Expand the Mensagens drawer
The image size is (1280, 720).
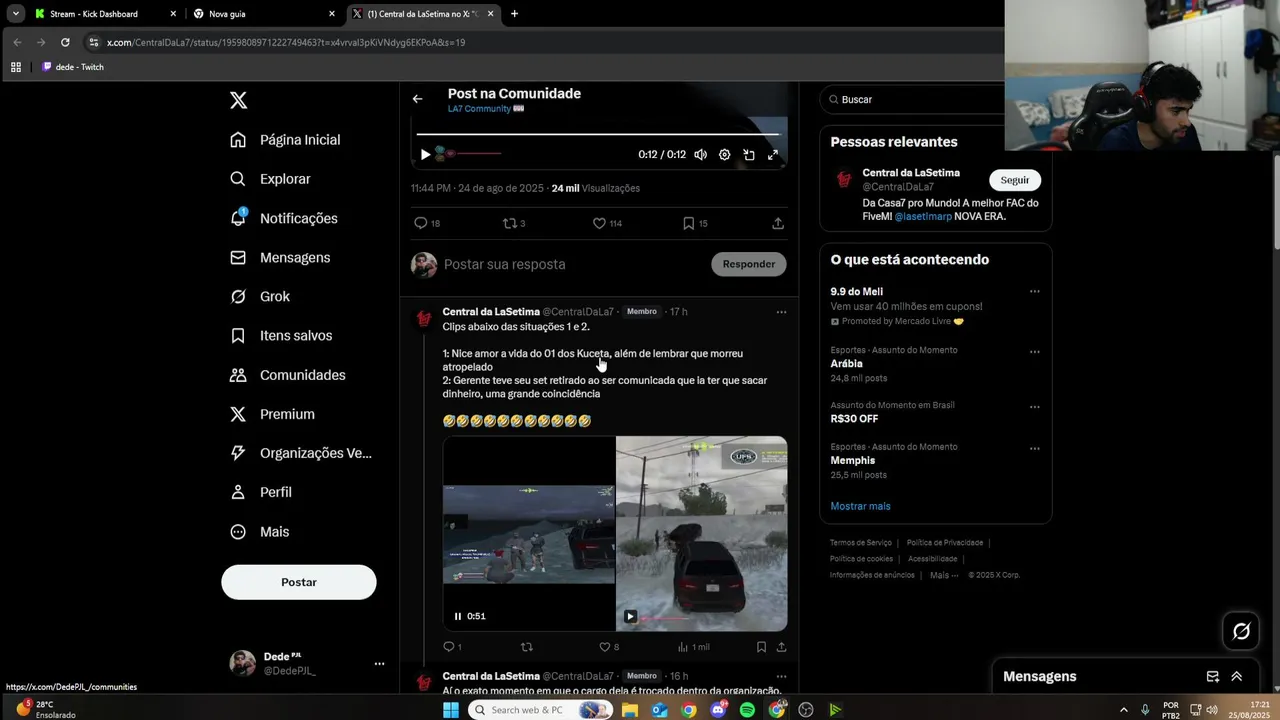[x=1236, y=677]
